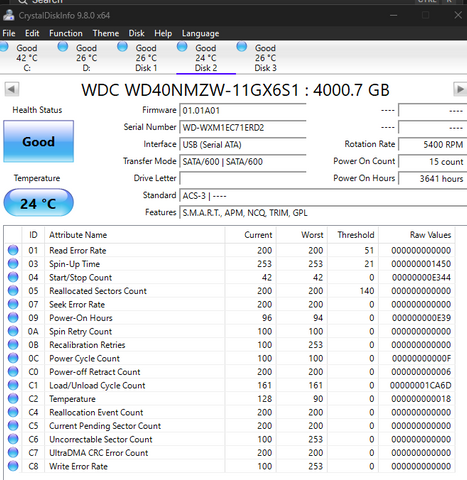The height and width of the screenshot is (480, 467).
Task: Click the Serial Number field
Action: pos(243,128)
